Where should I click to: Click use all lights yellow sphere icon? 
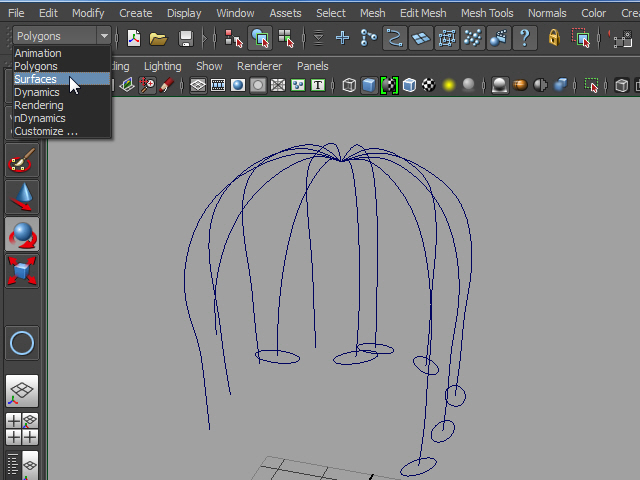point(449,85)
